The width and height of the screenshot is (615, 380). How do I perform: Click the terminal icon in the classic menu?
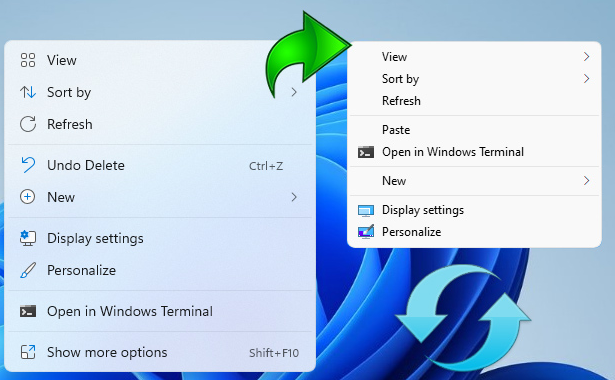click(x=366, y=152)
